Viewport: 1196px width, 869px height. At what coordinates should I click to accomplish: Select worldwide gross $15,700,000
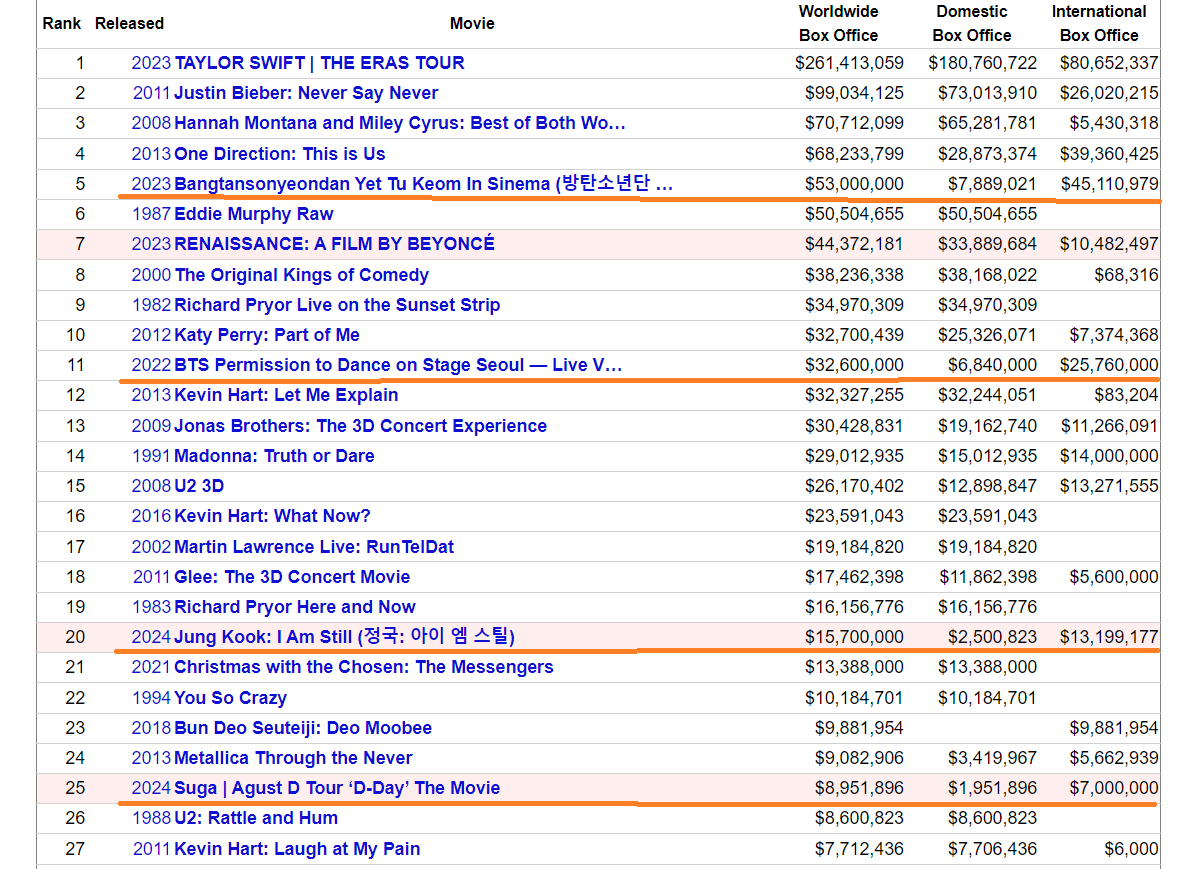[854, 636]
